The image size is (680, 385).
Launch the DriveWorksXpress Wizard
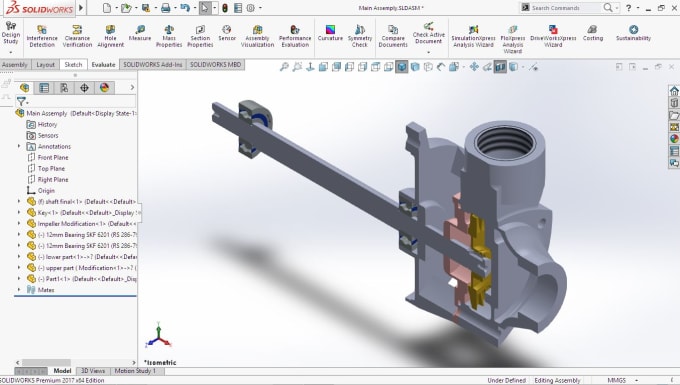click(x=553, y=36)
